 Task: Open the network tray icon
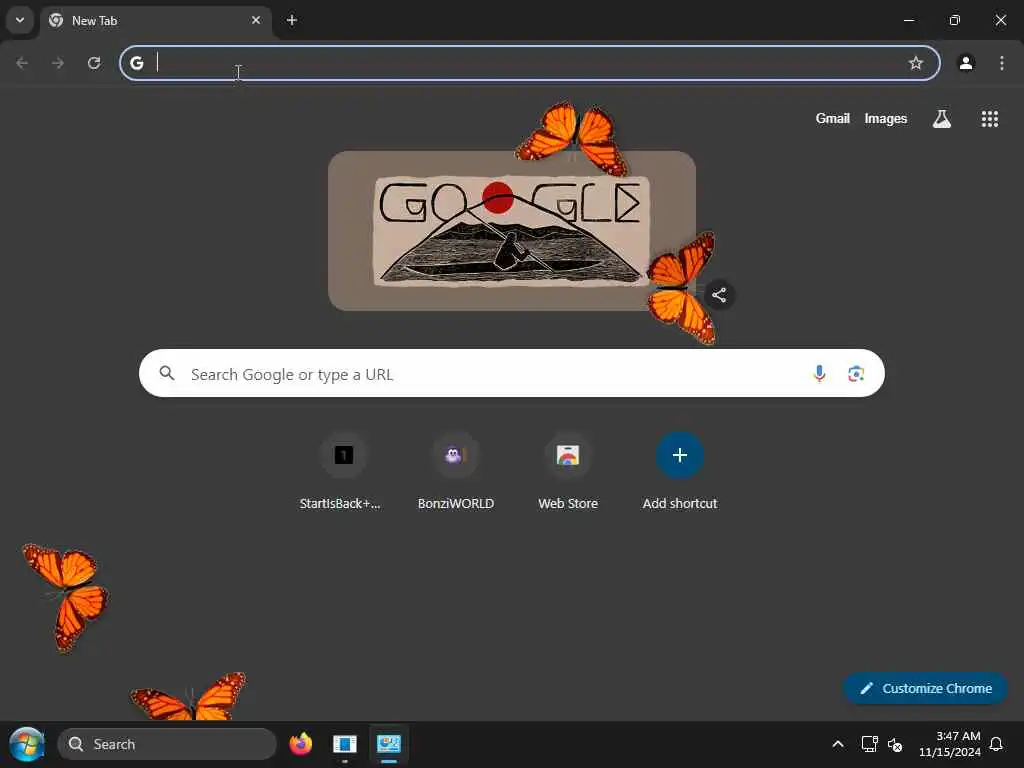[x=869, y=744]
